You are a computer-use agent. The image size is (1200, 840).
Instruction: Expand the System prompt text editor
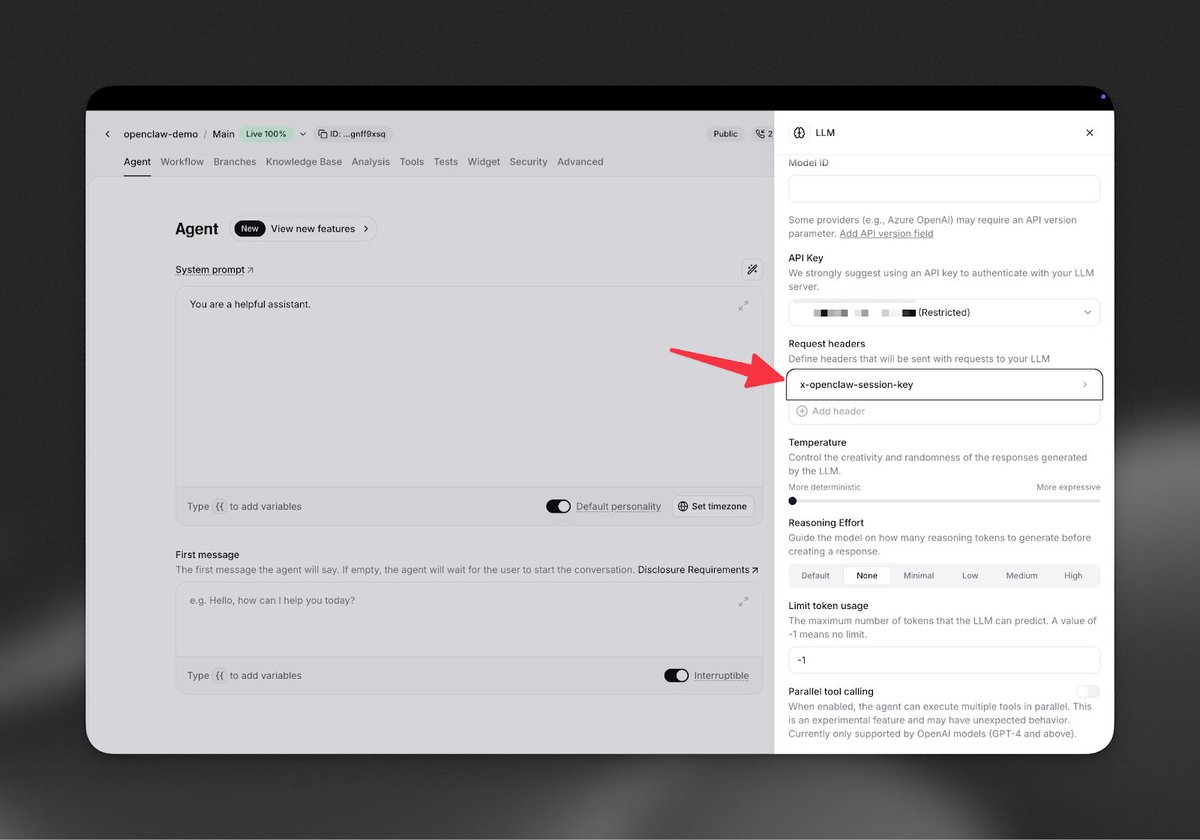point(743,305)
